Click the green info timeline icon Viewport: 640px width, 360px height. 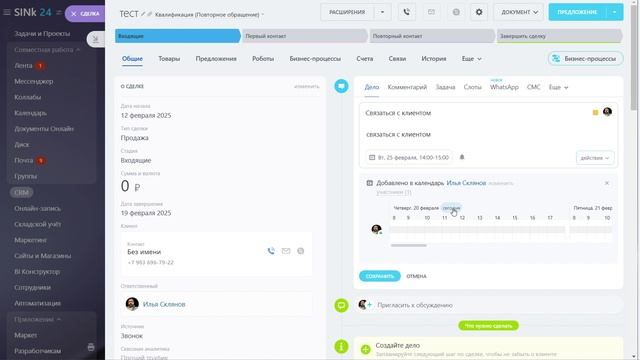pyautogui.click(x=341, y=347)
